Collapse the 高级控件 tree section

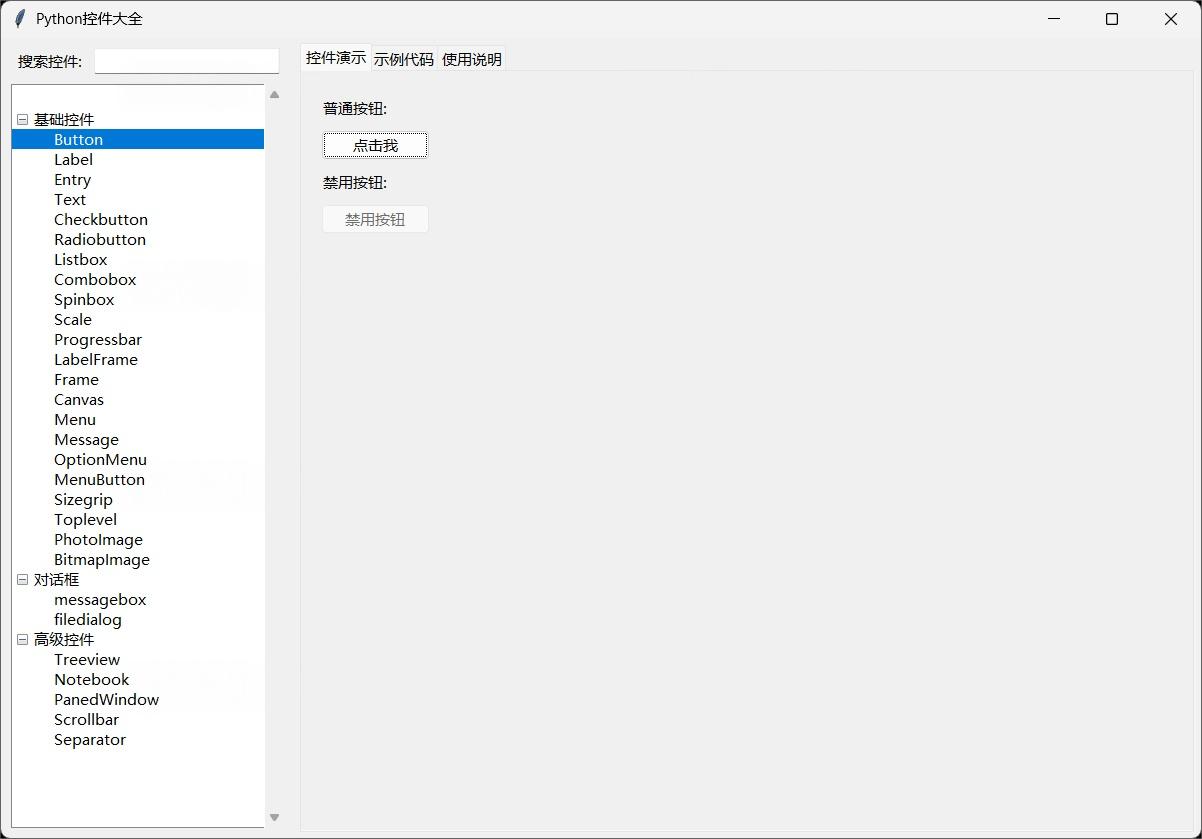coord(22,639)
